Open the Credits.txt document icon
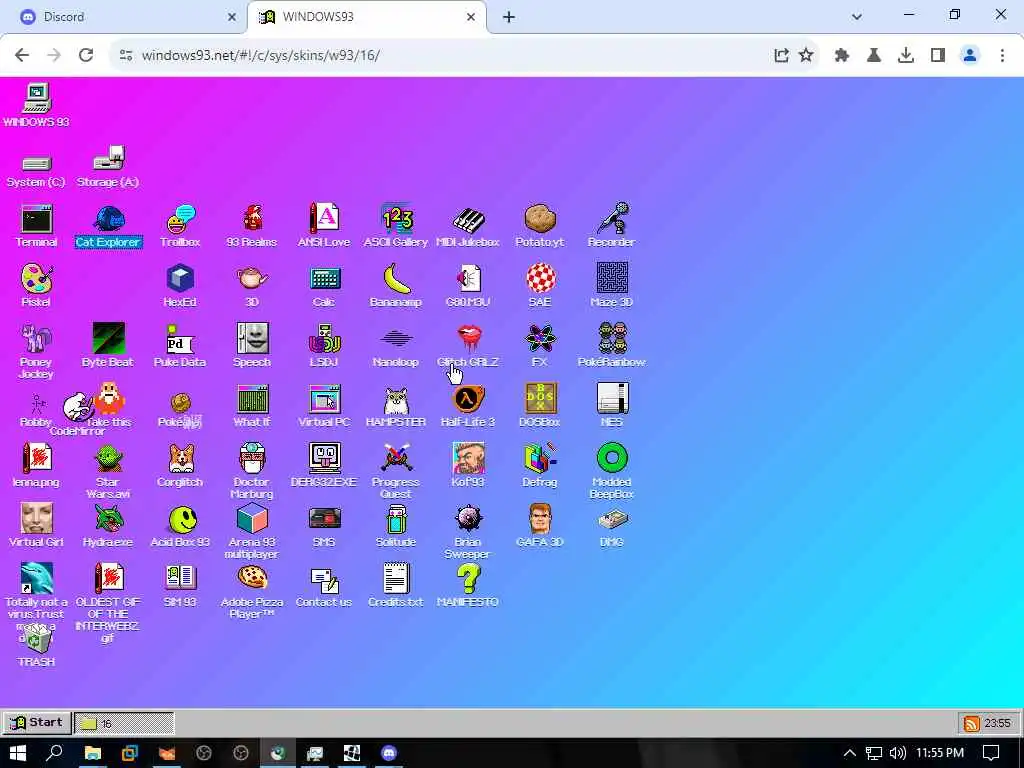The image size is (1024, 768). (396, 579)
